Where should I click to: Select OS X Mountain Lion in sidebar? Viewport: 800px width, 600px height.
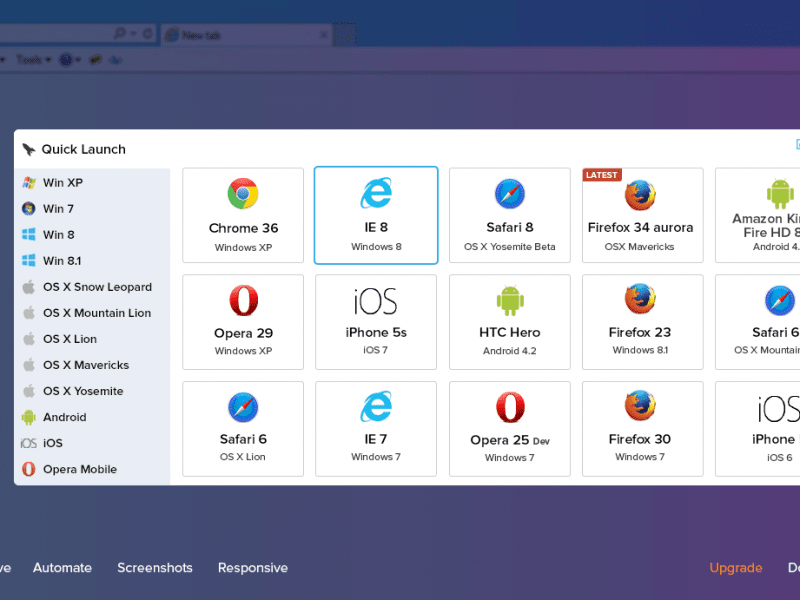tap(92, 313)
